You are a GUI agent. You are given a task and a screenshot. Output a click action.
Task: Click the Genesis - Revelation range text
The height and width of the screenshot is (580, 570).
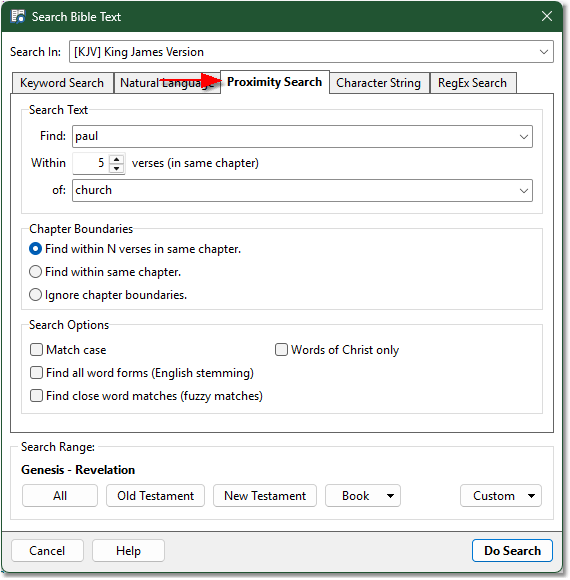(78, 470)
